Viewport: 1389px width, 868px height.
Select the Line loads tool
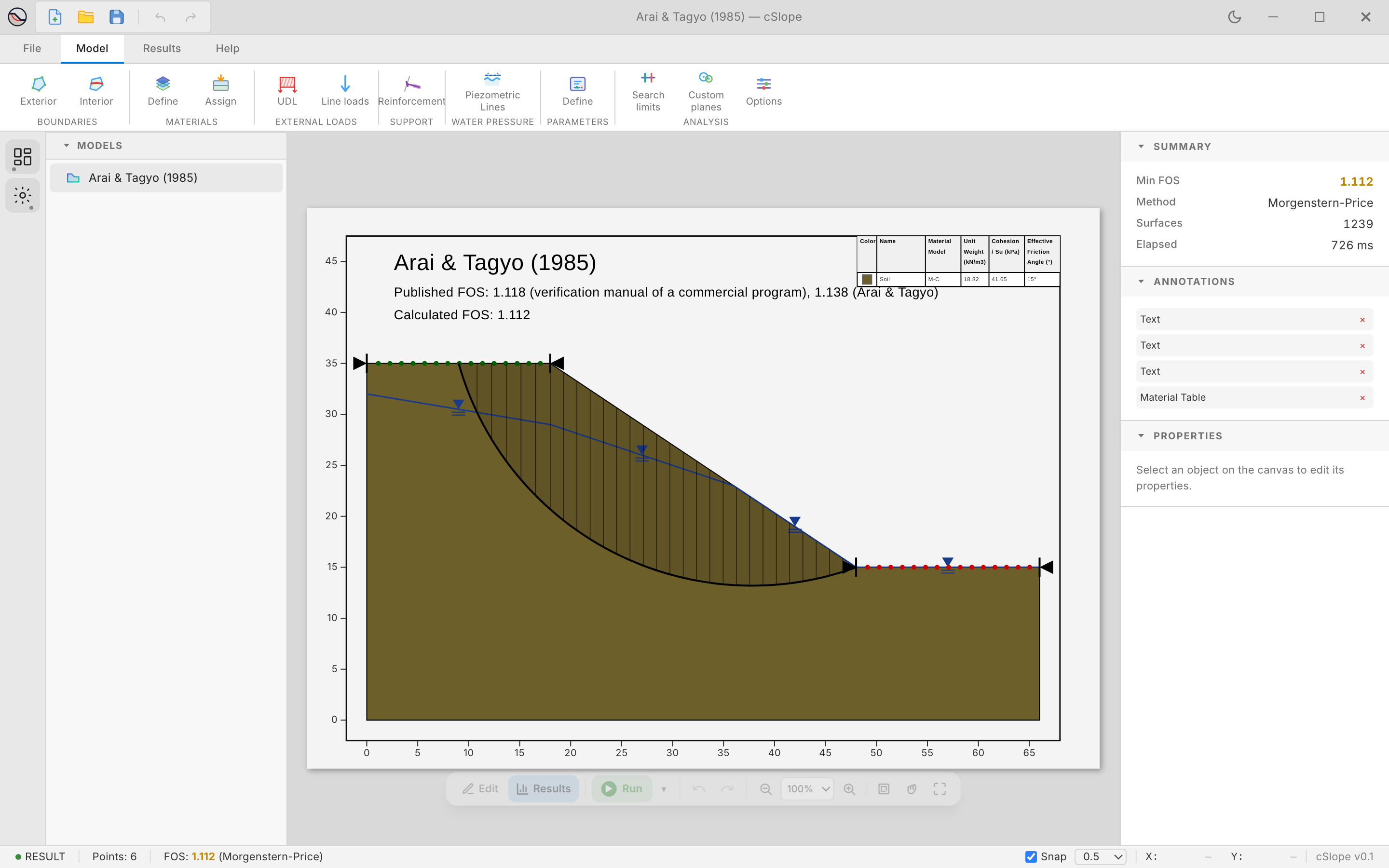tap(345, 91)
